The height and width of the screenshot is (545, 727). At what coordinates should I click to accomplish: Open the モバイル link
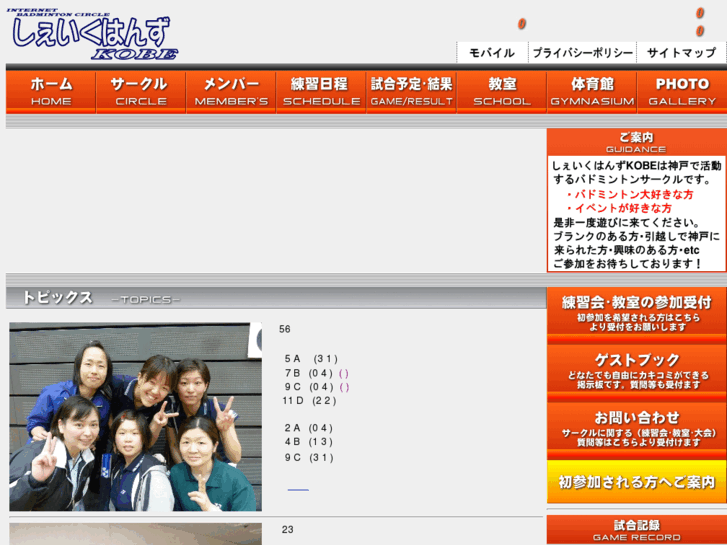click(492, 52)
